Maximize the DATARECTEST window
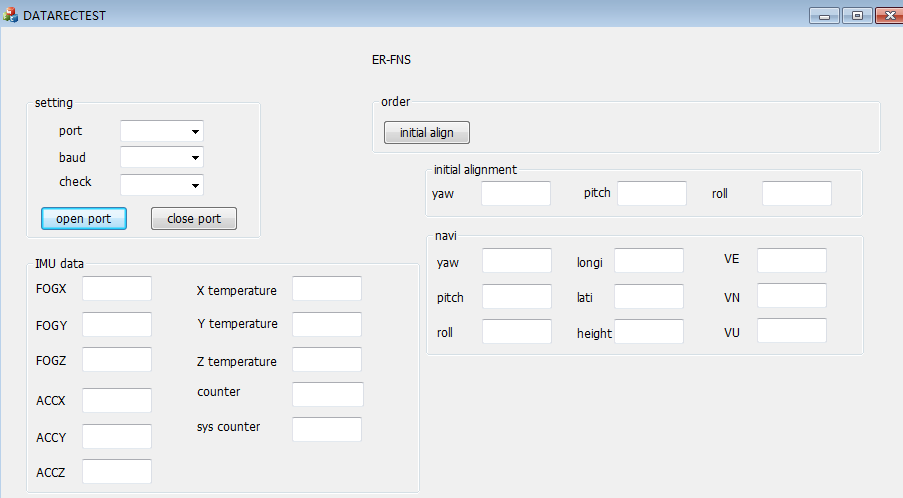The height and width of the screenshot is (498, 903). click(857, 15)
